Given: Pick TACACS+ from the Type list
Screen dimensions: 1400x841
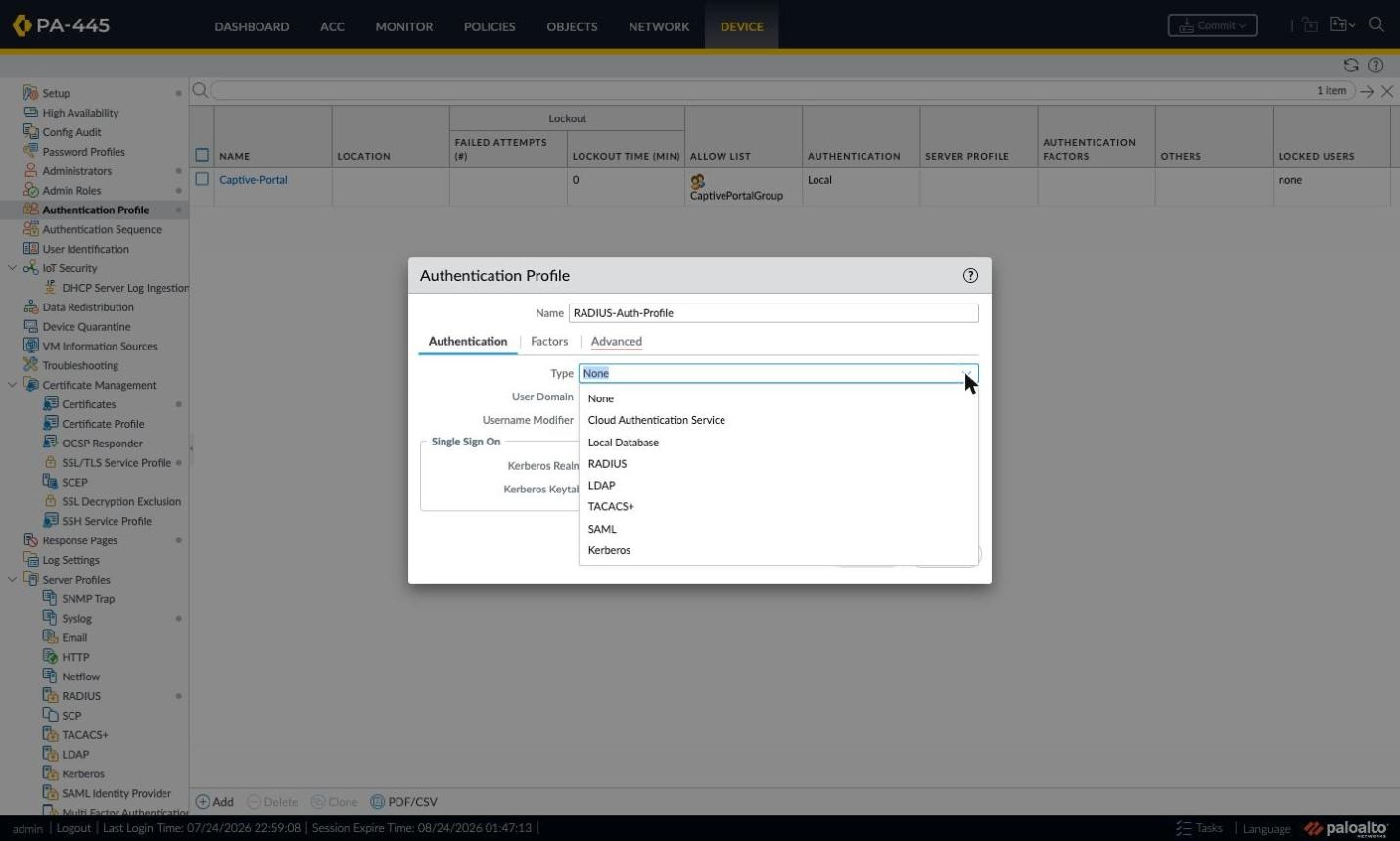Looking at the screenshot, I should tap(777, 507).
